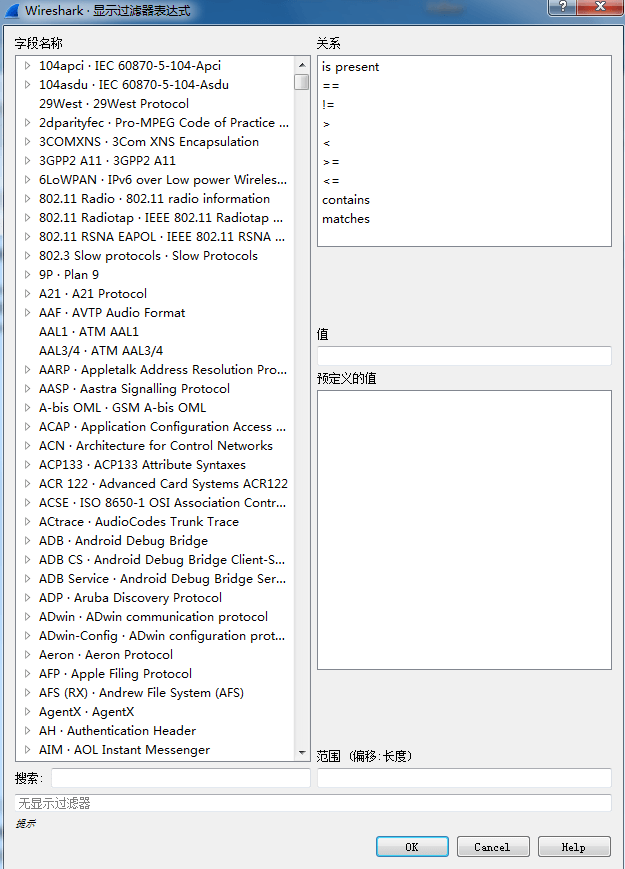Select AAL1 · ATM AAL1 entry
Screen dimensions: 625x869
point(89,331)
